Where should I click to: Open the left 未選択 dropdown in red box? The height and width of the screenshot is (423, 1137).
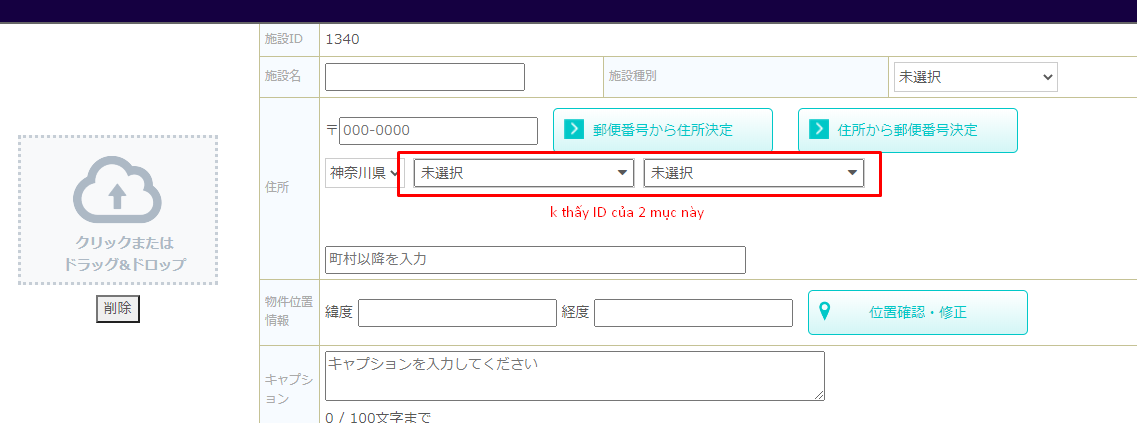523,173
